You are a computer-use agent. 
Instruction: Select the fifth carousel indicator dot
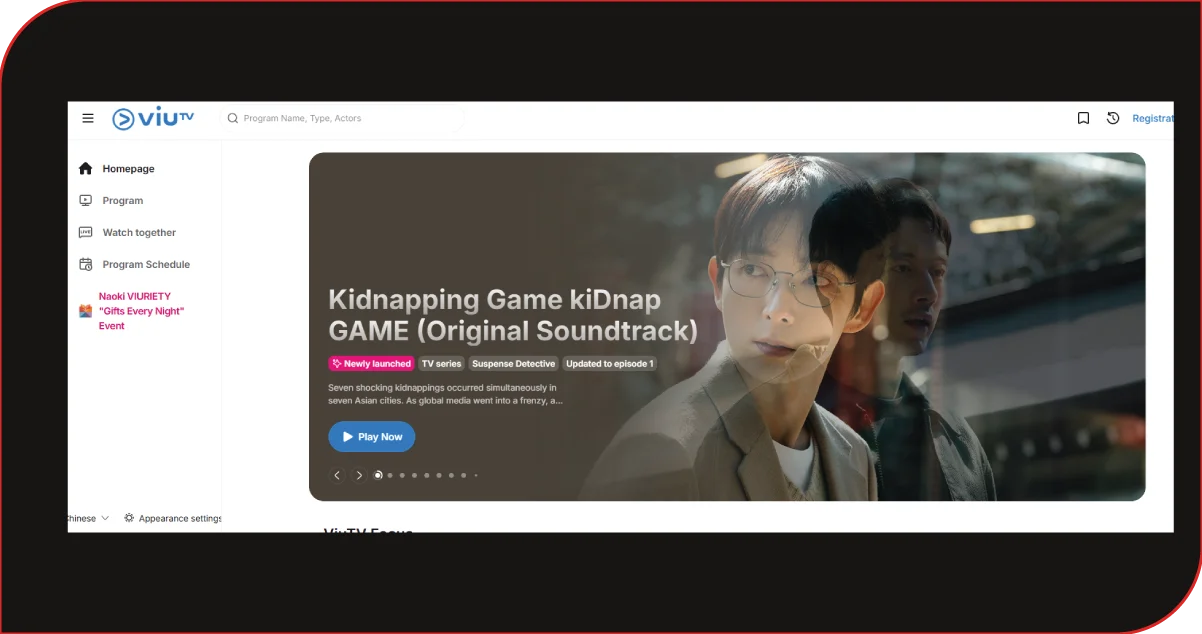(427, 475)
